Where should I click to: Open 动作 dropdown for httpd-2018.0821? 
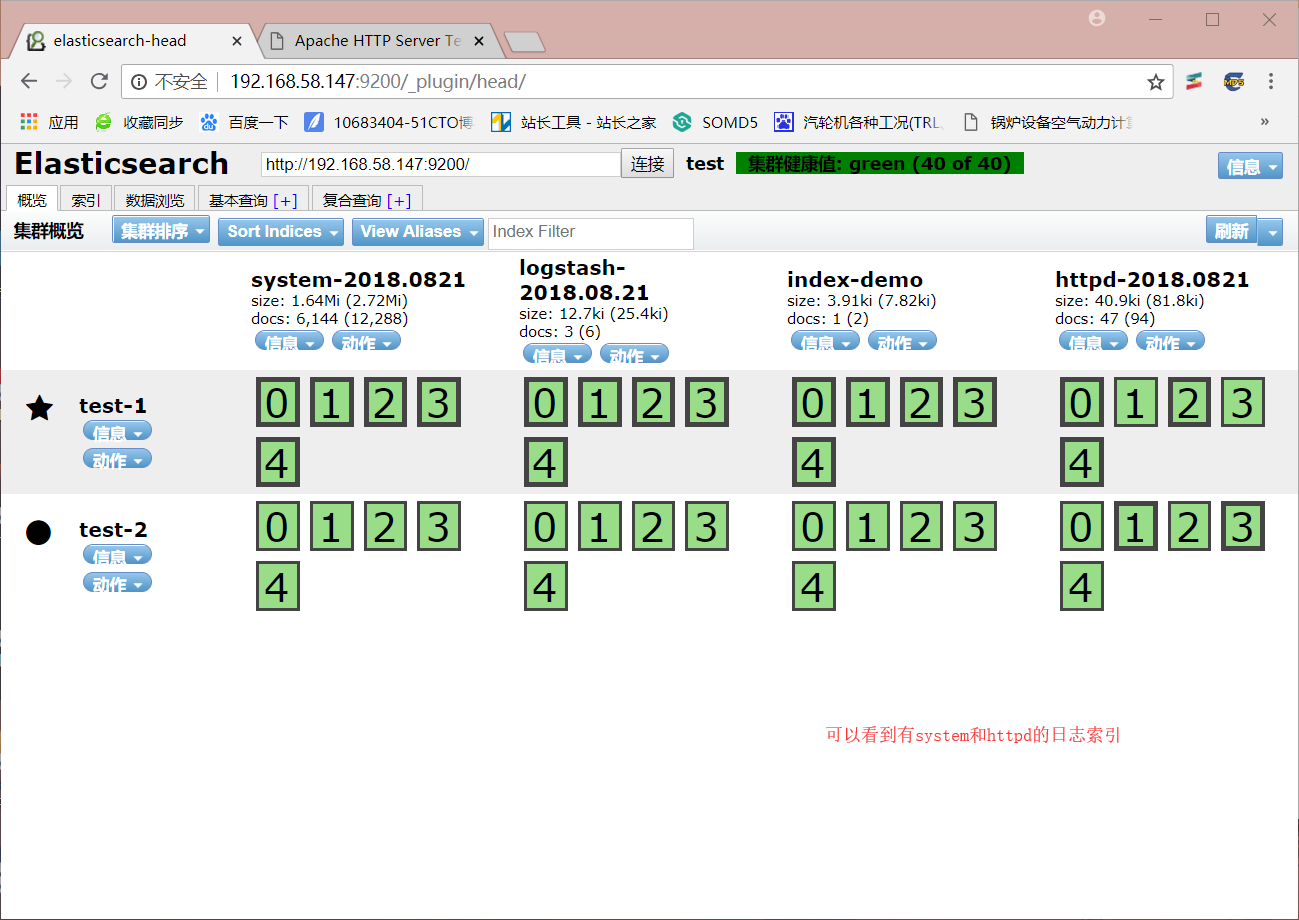click(1170, 341)
